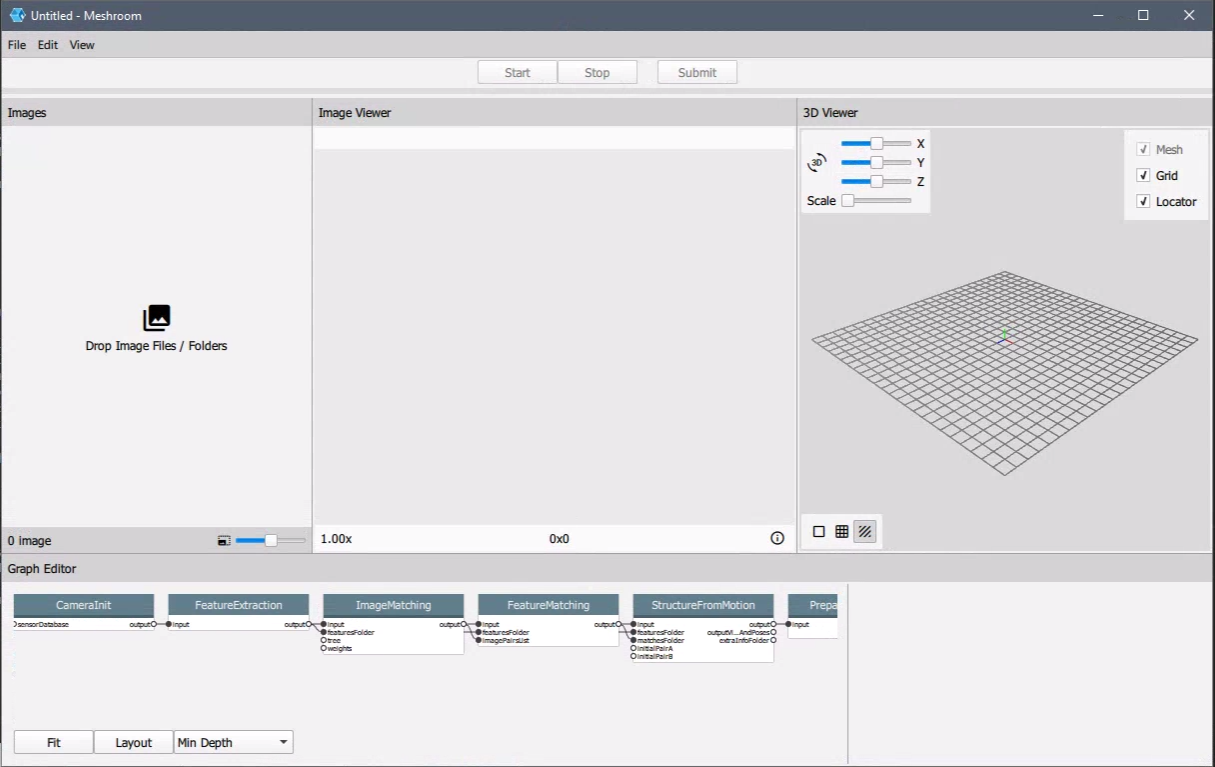This screenshot has width=1215, height=767.
Task: Click StructureFromMotion initialPairB pin
Action: coord(634,656)
